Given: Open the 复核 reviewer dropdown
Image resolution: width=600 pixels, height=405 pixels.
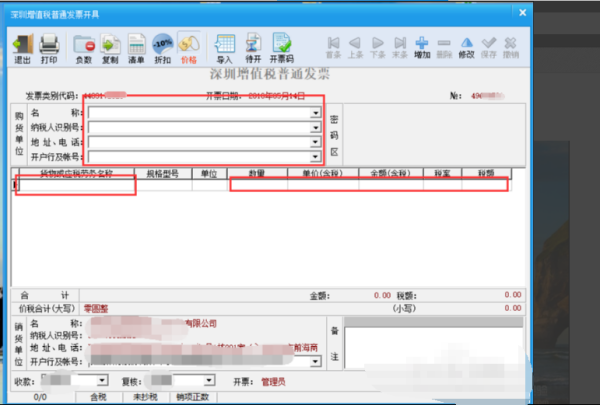Looking at the screenshot, I should point(209,381).
